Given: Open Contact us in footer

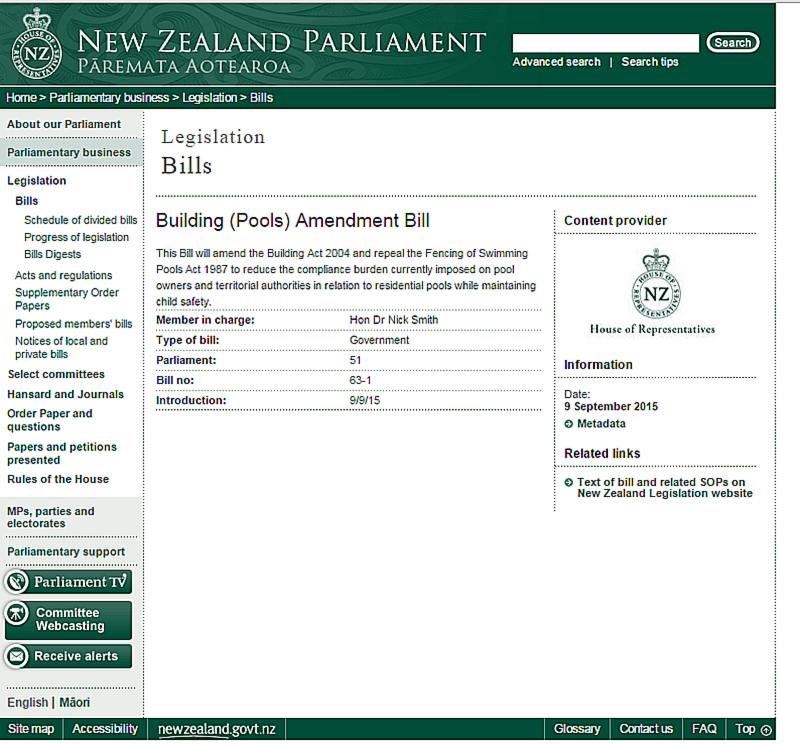Looking at the screenshot, I should pyautogui.click(x=646, y=729).
